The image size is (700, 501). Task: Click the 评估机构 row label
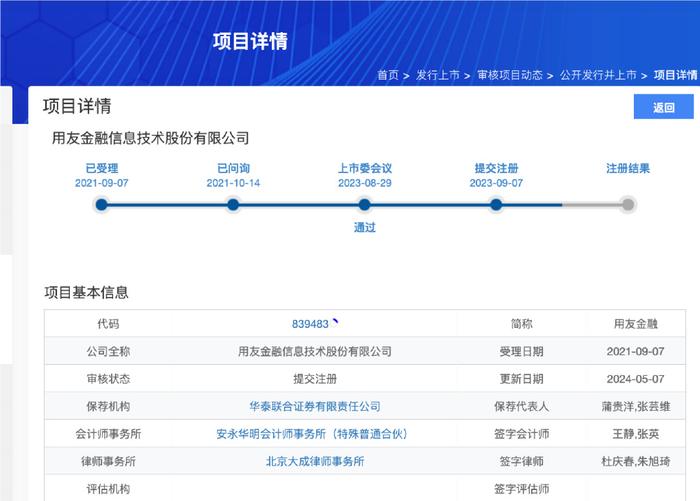click(x=108, y=489)
